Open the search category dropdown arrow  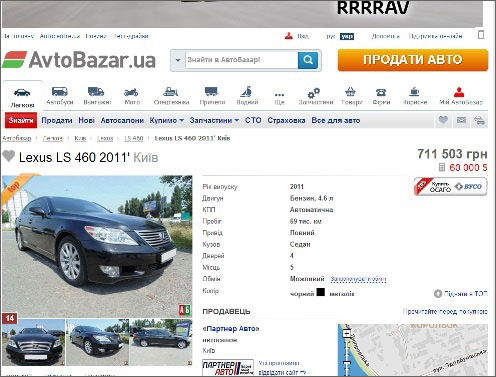[x=178, y=60]
